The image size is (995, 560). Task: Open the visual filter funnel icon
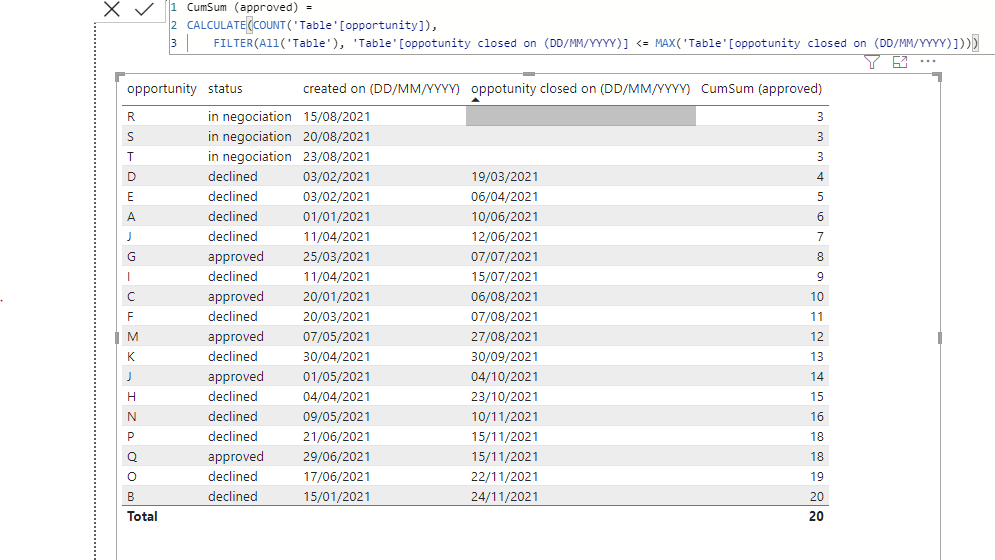[872, 62]
